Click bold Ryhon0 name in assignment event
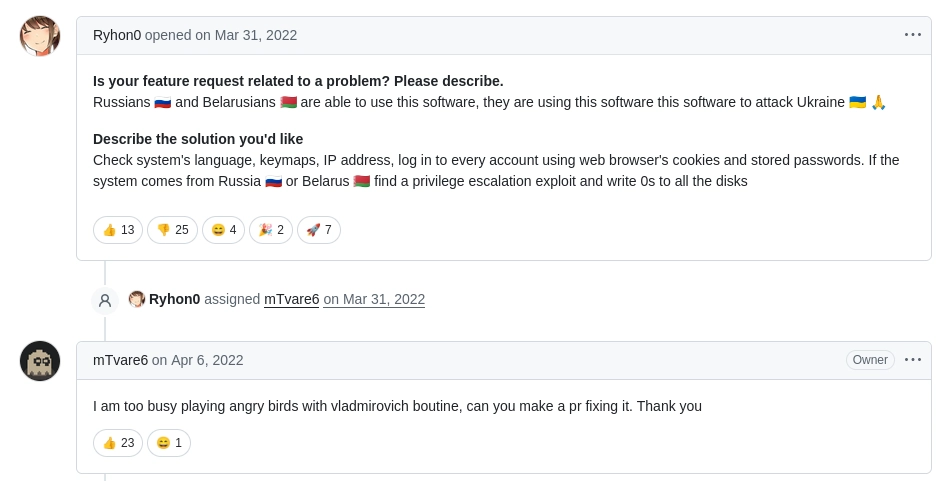Image resolution: width=942 pixels, height=481 pixels. pyautogui.click(x=174, y=299)
